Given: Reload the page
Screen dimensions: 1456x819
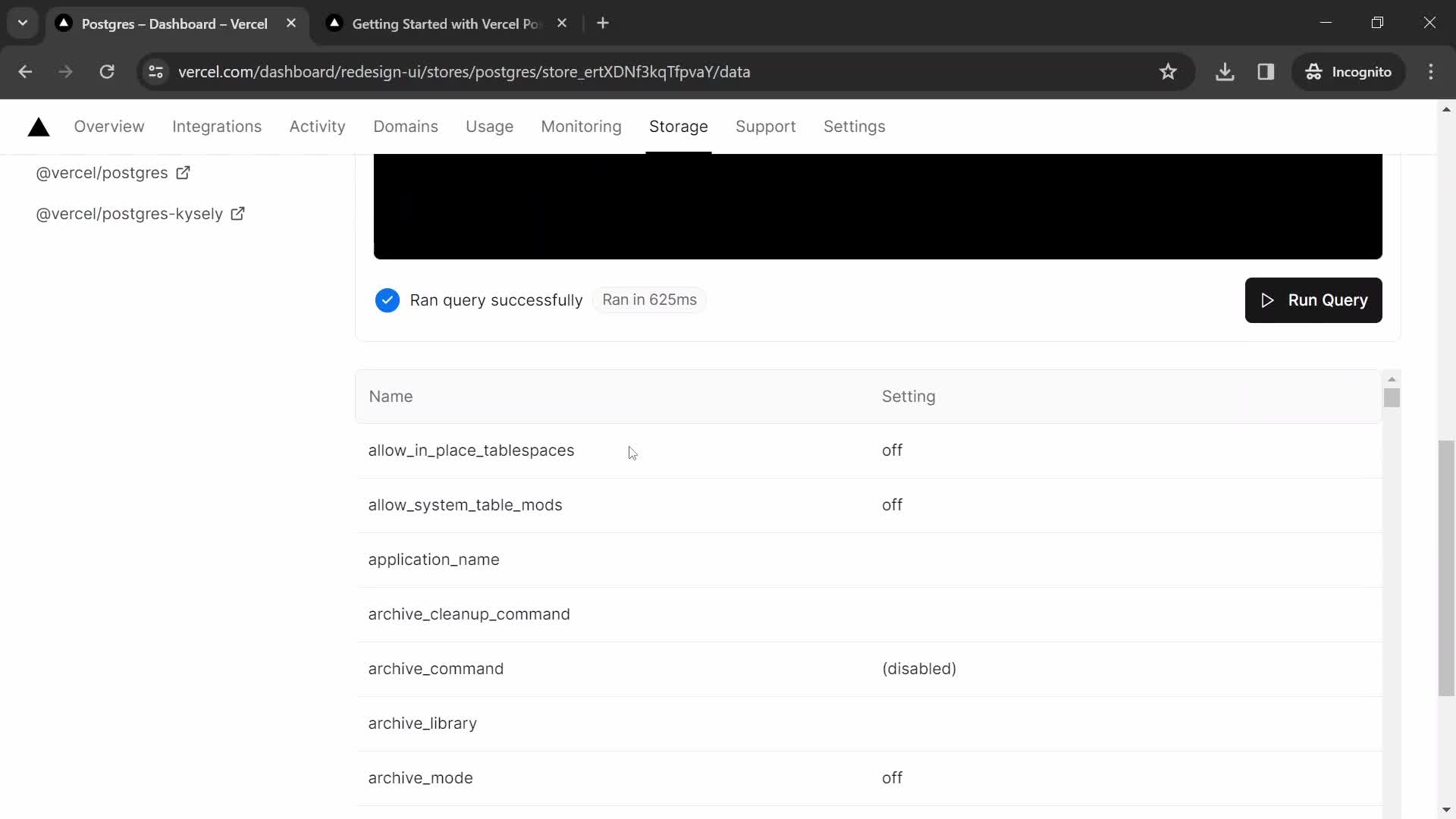Looking at the screenshot, I should [x=107, y=72].
